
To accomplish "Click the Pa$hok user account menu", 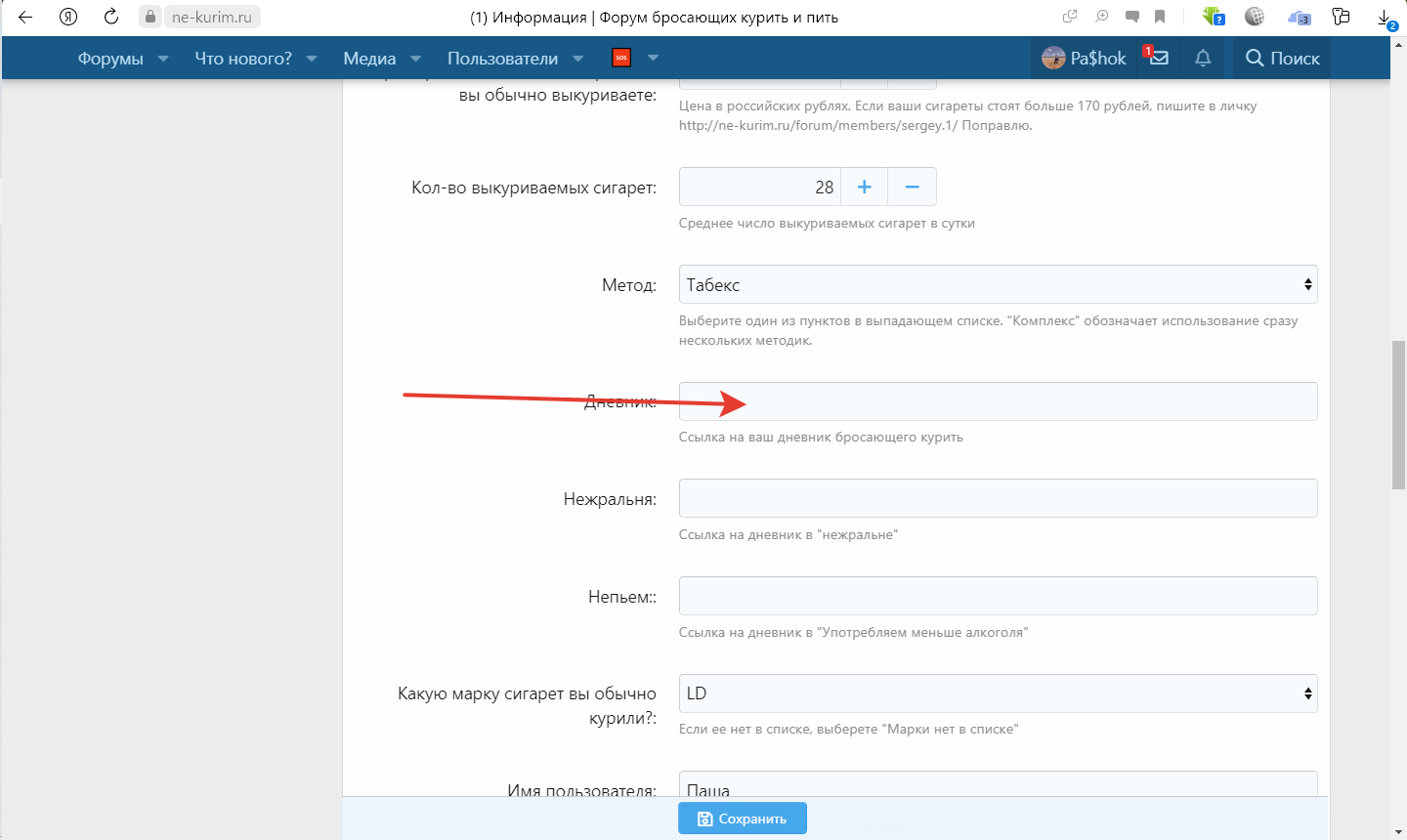I will (x=1084, y=59).
